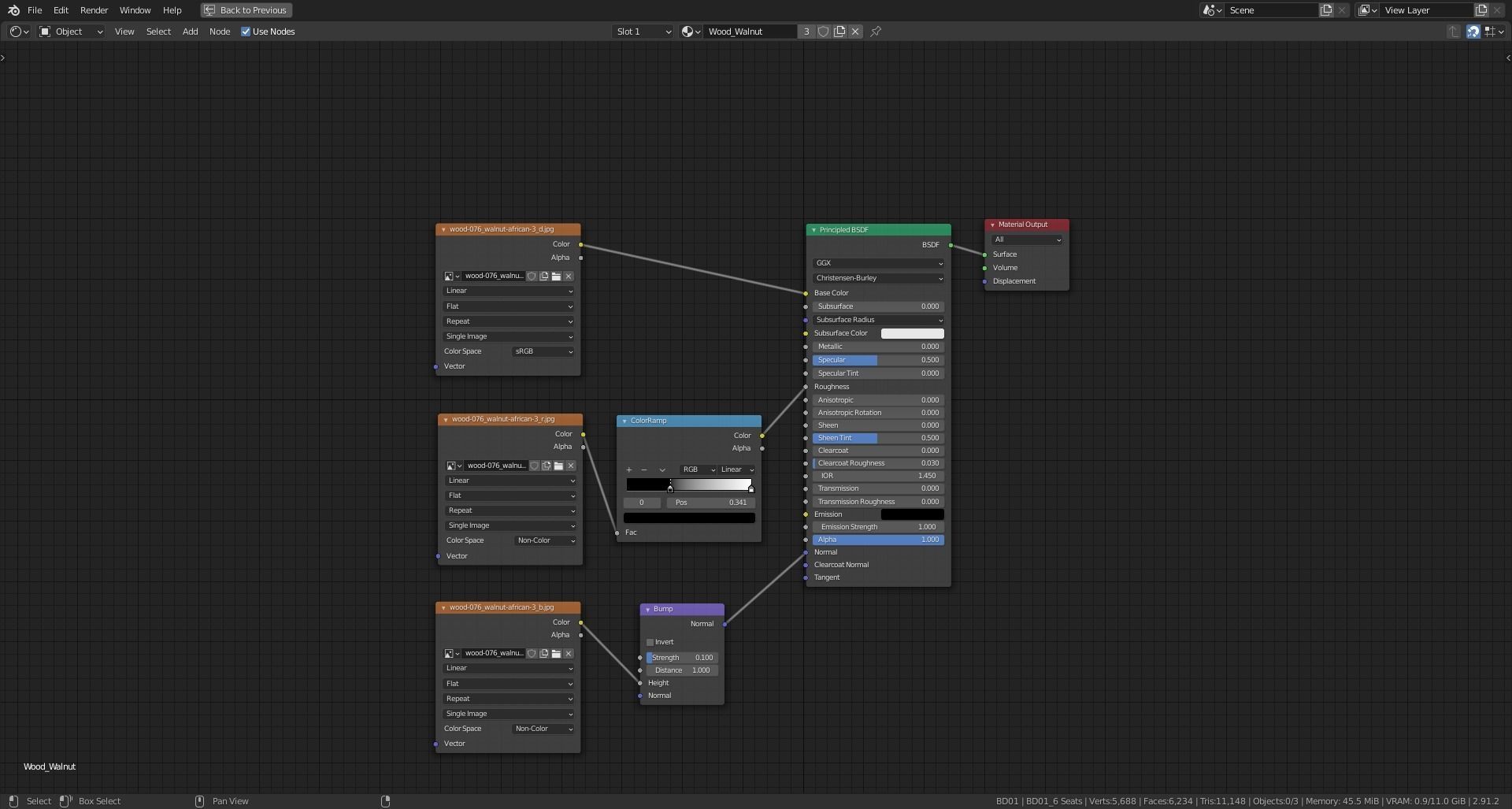Open the node editor Add menu
The image size is (1512, 809).
[190, 32]
